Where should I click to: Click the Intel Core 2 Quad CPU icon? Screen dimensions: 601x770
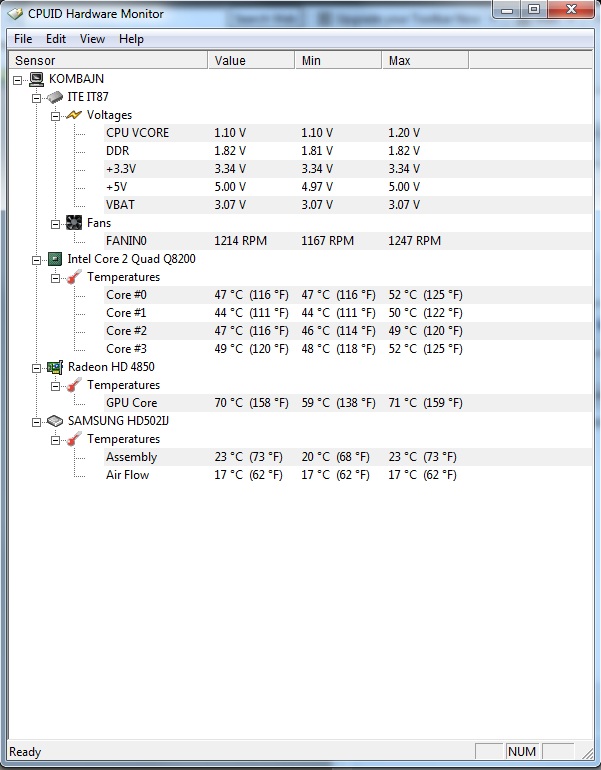click(x=55, y=259)
